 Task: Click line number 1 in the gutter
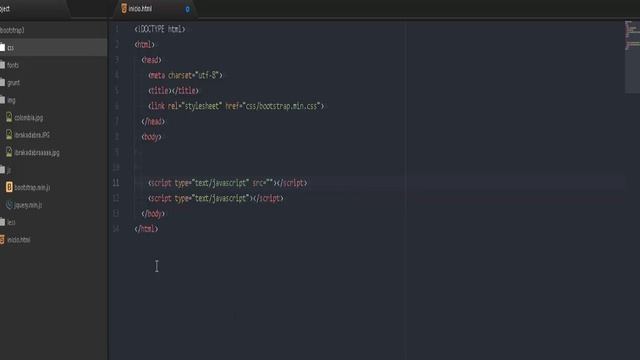pyautogui.click(x=117, y=29)
